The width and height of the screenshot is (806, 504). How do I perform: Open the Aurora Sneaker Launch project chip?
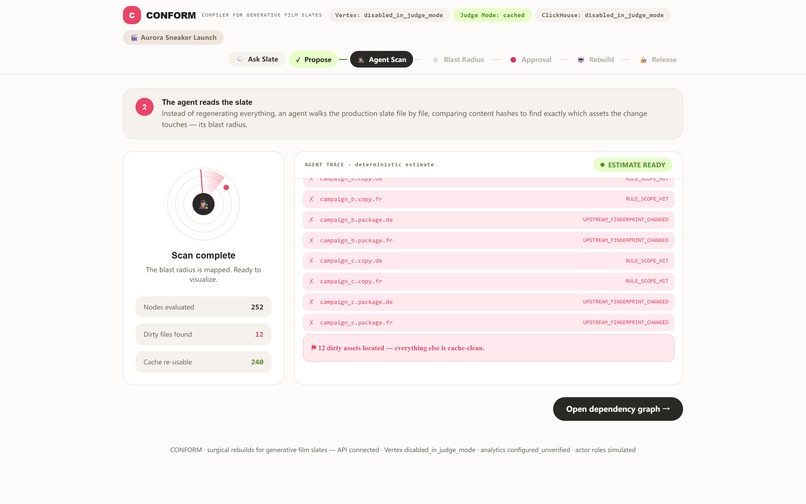click(x=173, y=38)
